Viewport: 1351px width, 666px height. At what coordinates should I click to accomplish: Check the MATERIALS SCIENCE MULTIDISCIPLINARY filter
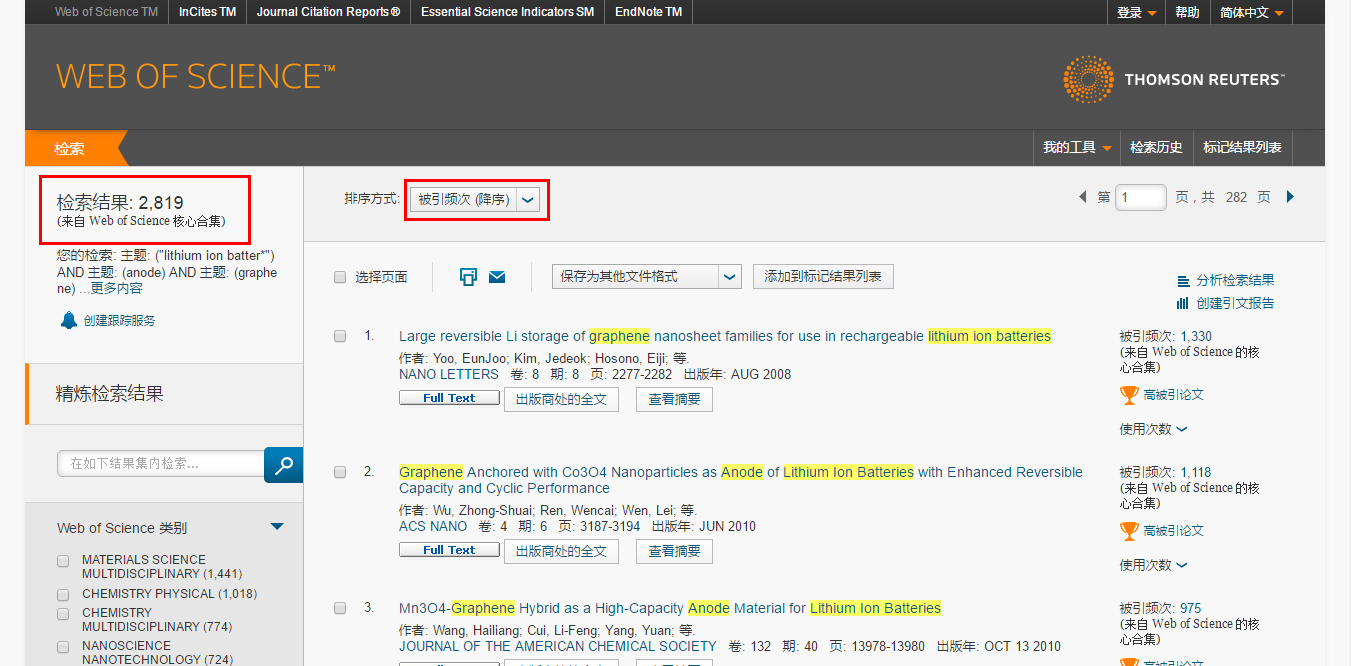pos(62,561)
